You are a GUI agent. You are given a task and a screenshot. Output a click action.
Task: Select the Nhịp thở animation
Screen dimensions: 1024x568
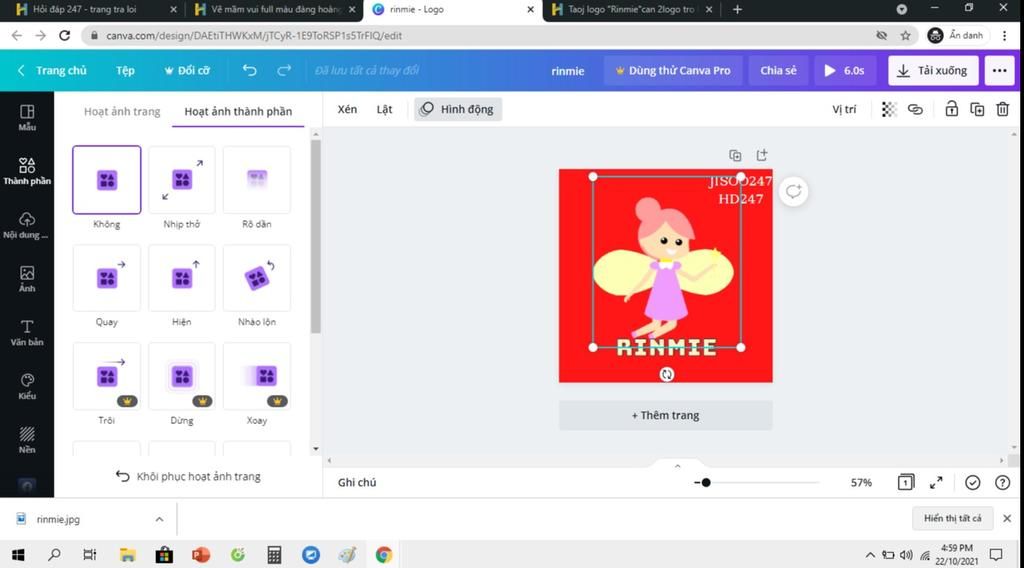[x=182, y=180]
